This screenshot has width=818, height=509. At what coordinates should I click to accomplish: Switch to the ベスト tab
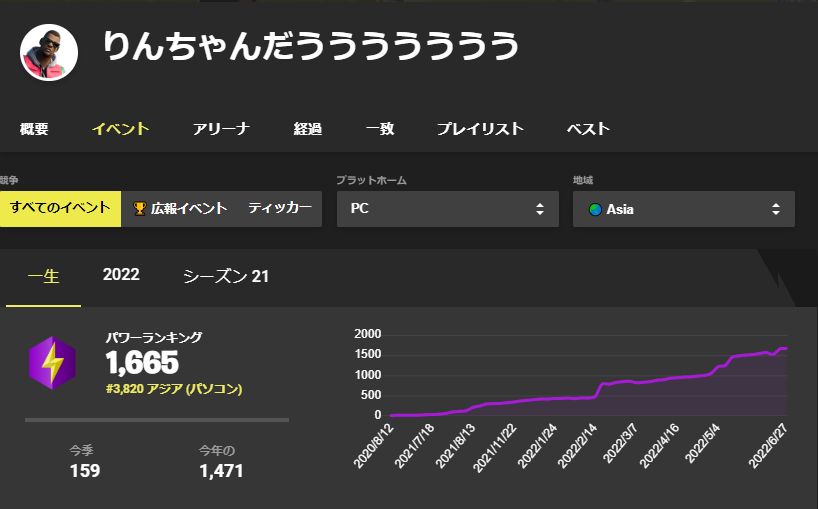click(588, 129)
